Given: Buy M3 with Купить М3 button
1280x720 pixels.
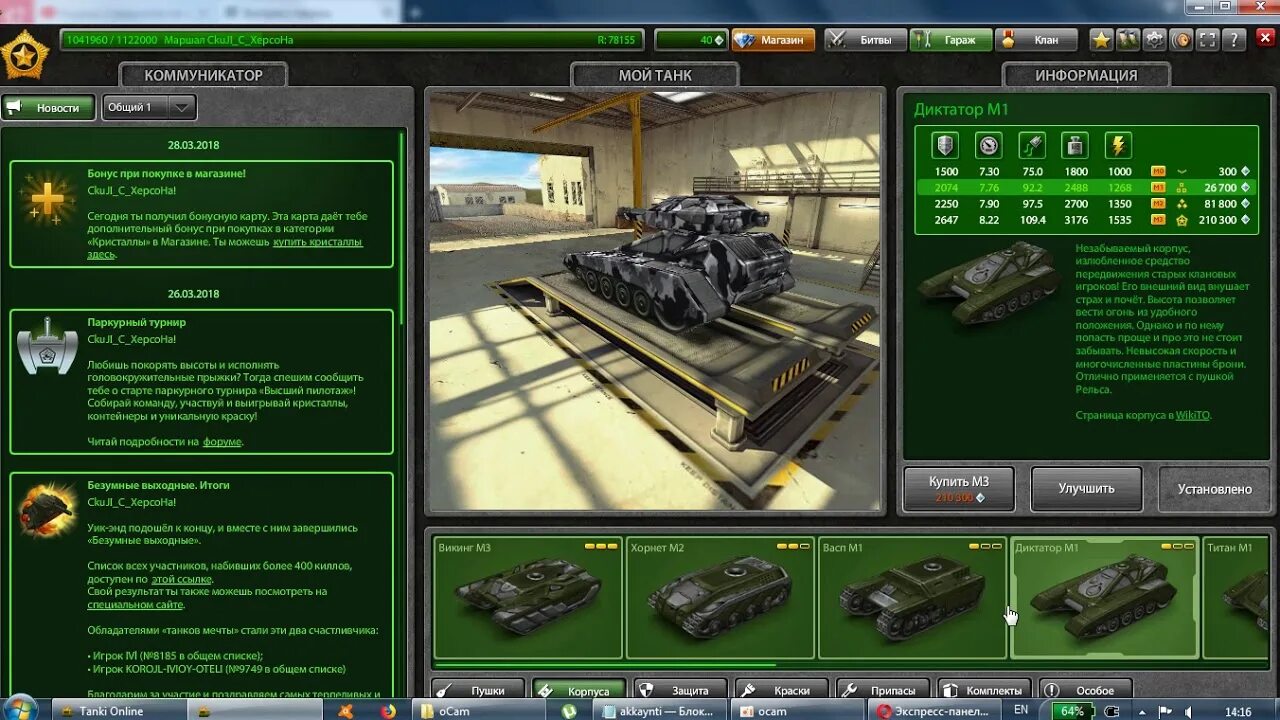Looking at the screenshot, I should point(959,489).
